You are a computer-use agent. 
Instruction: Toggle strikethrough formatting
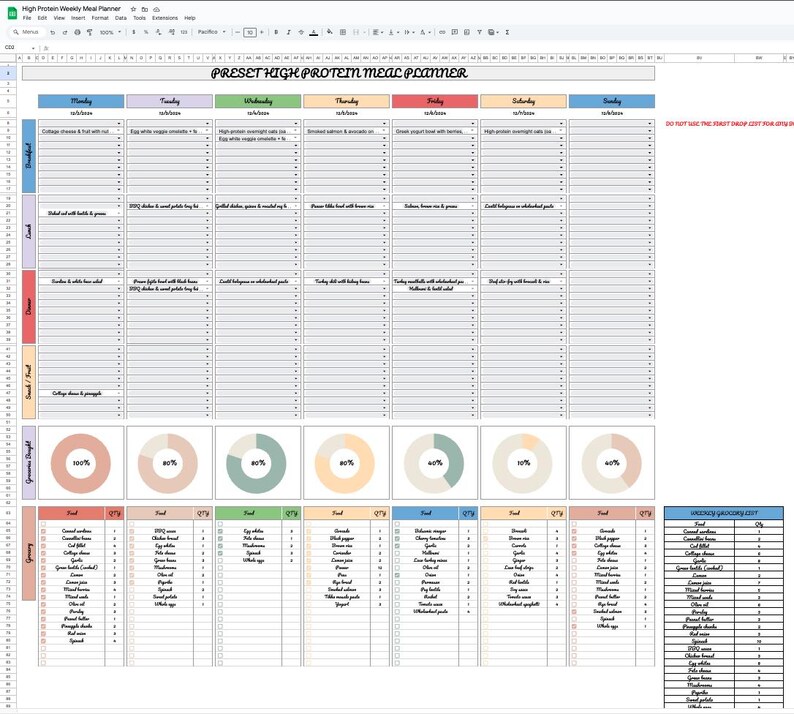(301, 32)
